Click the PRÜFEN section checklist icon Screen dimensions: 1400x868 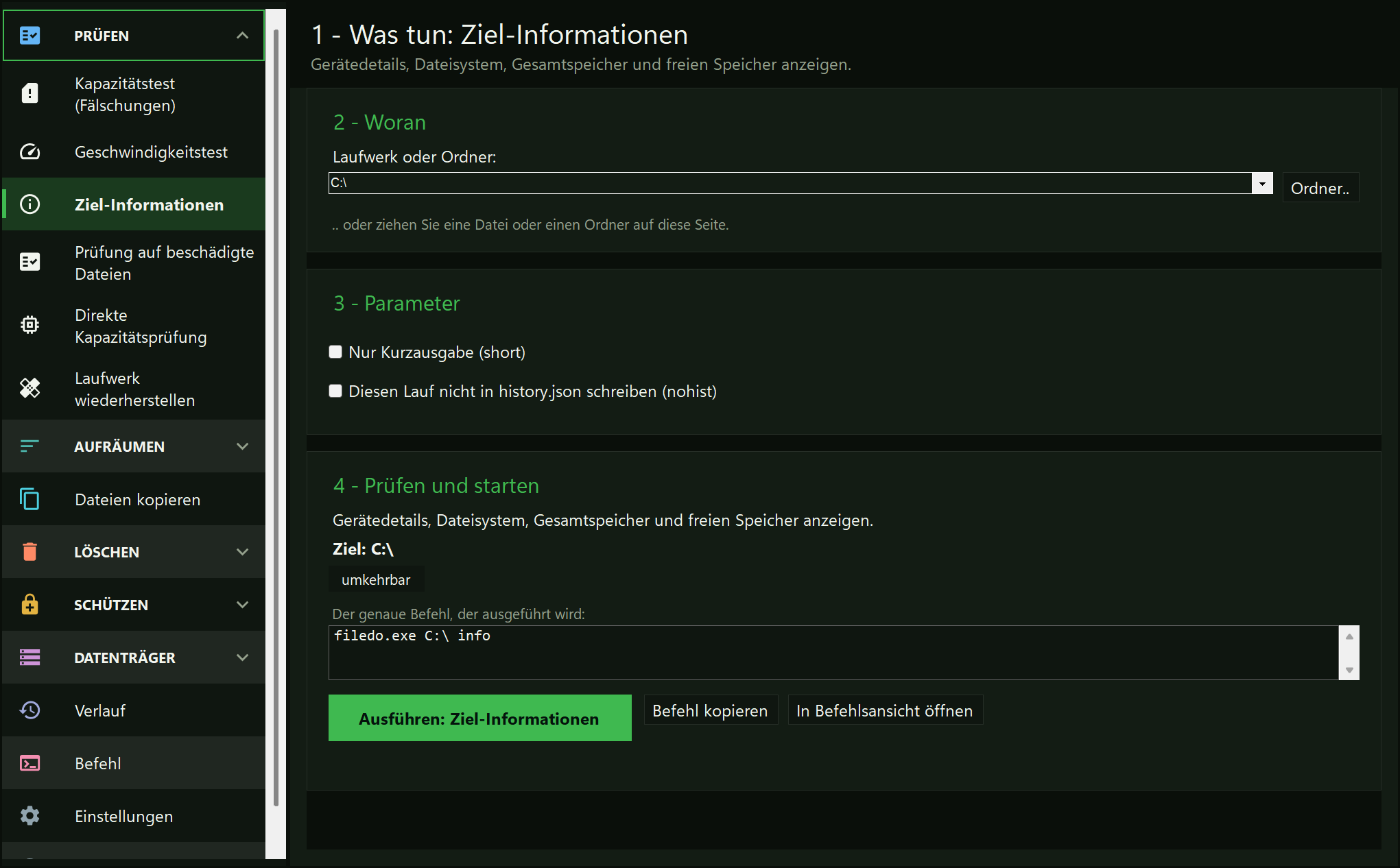(x=29, y=36)
